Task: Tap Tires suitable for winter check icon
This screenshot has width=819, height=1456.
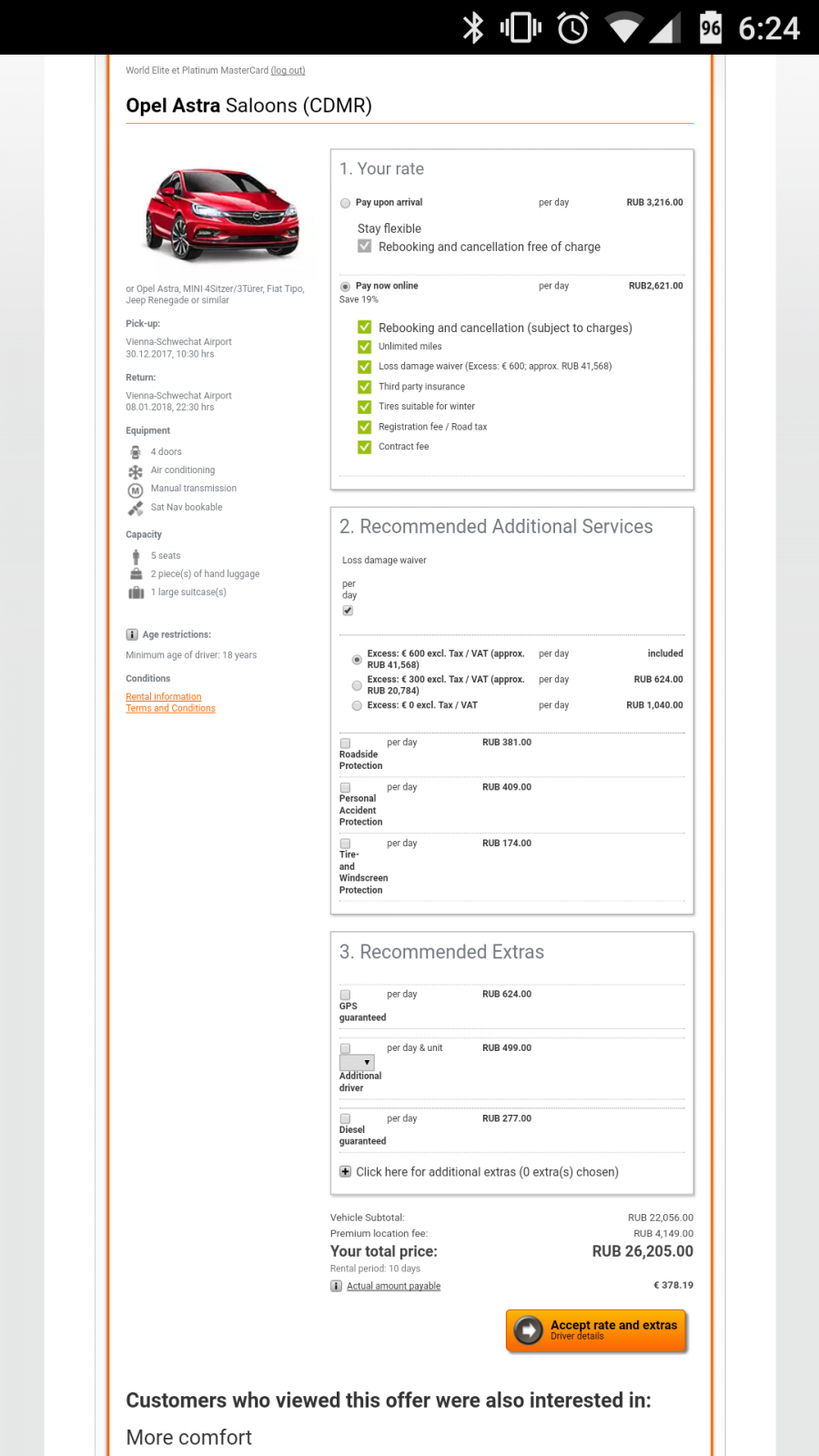Action: point(364,407)
